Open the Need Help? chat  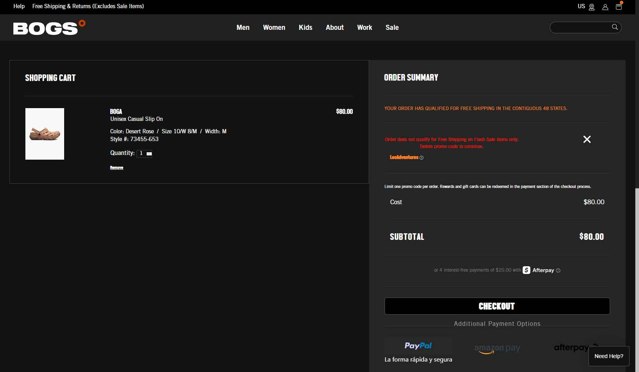[x=608, y=356]
